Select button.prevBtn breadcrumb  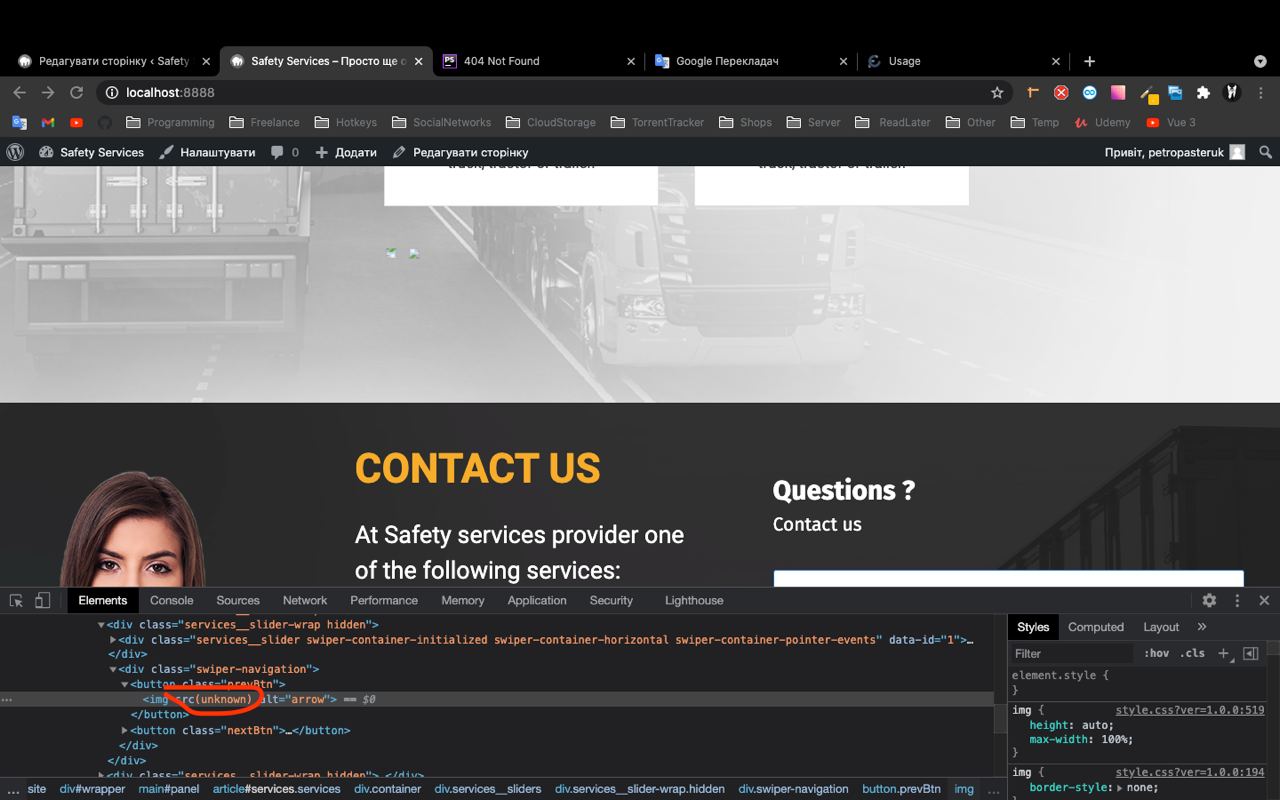[x=902, y=789]
